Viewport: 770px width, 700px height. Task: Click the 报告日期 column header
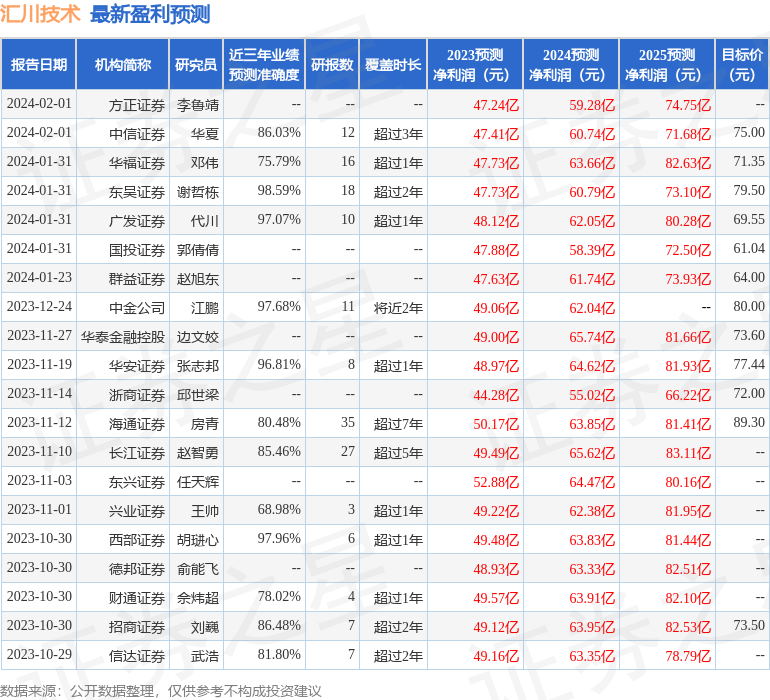pos(39,65)
